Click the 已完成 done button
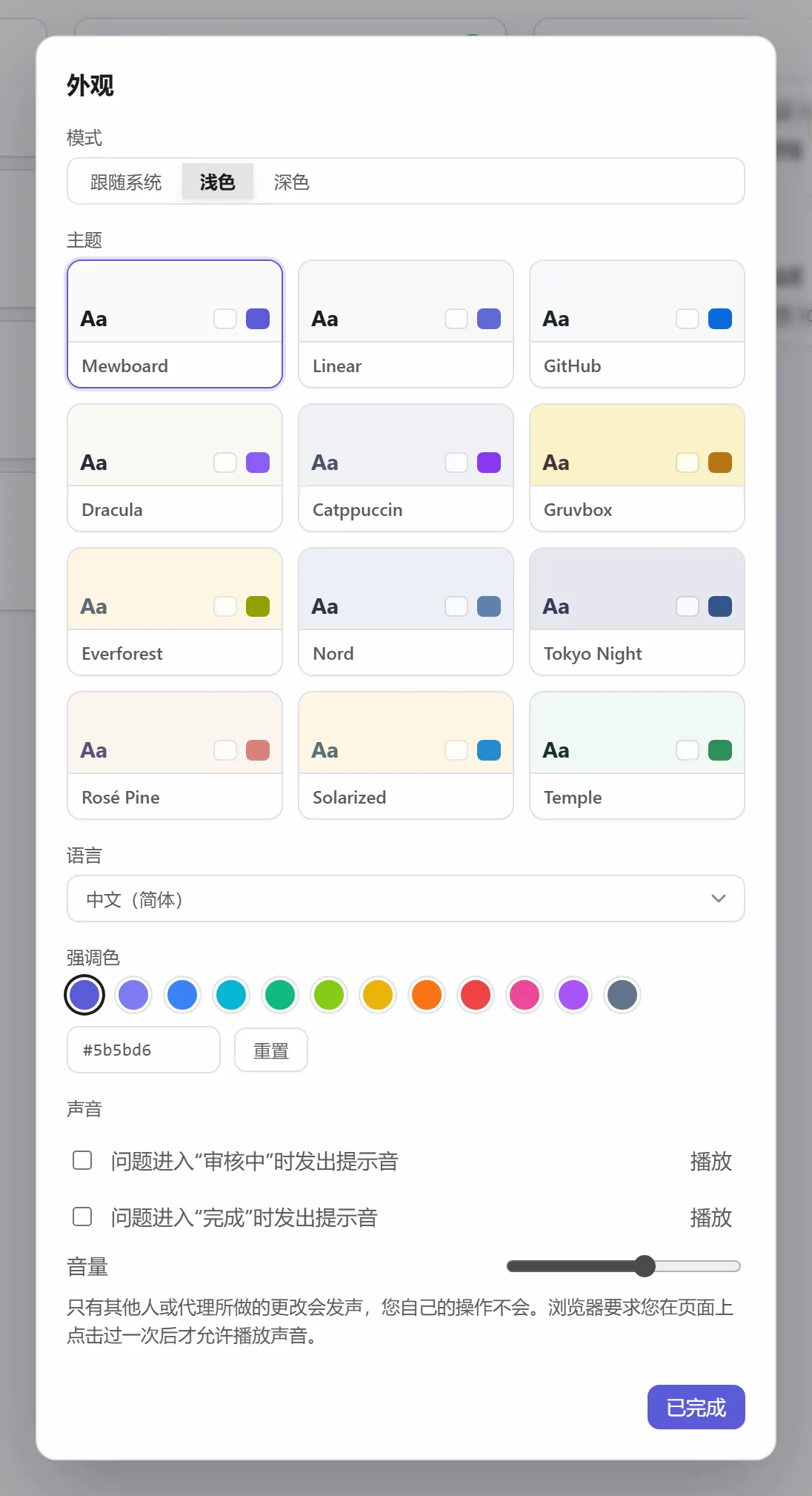 pyautogui.click(x=696, y=1407)
